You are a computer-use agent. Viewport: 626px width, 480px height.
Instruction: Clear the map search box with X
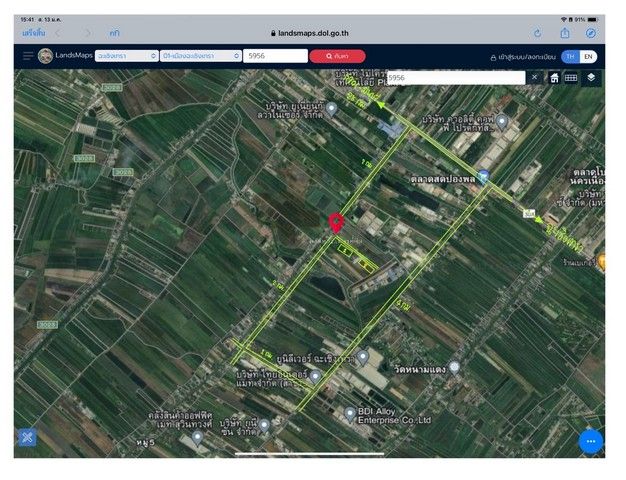[533, 77]
